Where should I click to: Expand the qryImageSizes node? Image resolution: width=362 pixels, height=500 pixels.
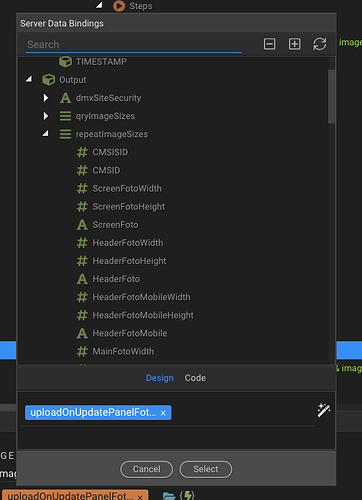point(46,116)
